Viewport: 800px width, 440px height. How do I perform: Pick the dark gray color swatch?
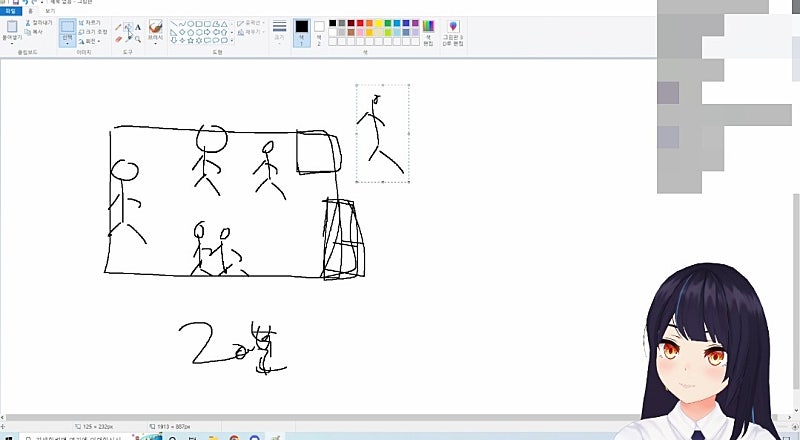tap(342, 23)
